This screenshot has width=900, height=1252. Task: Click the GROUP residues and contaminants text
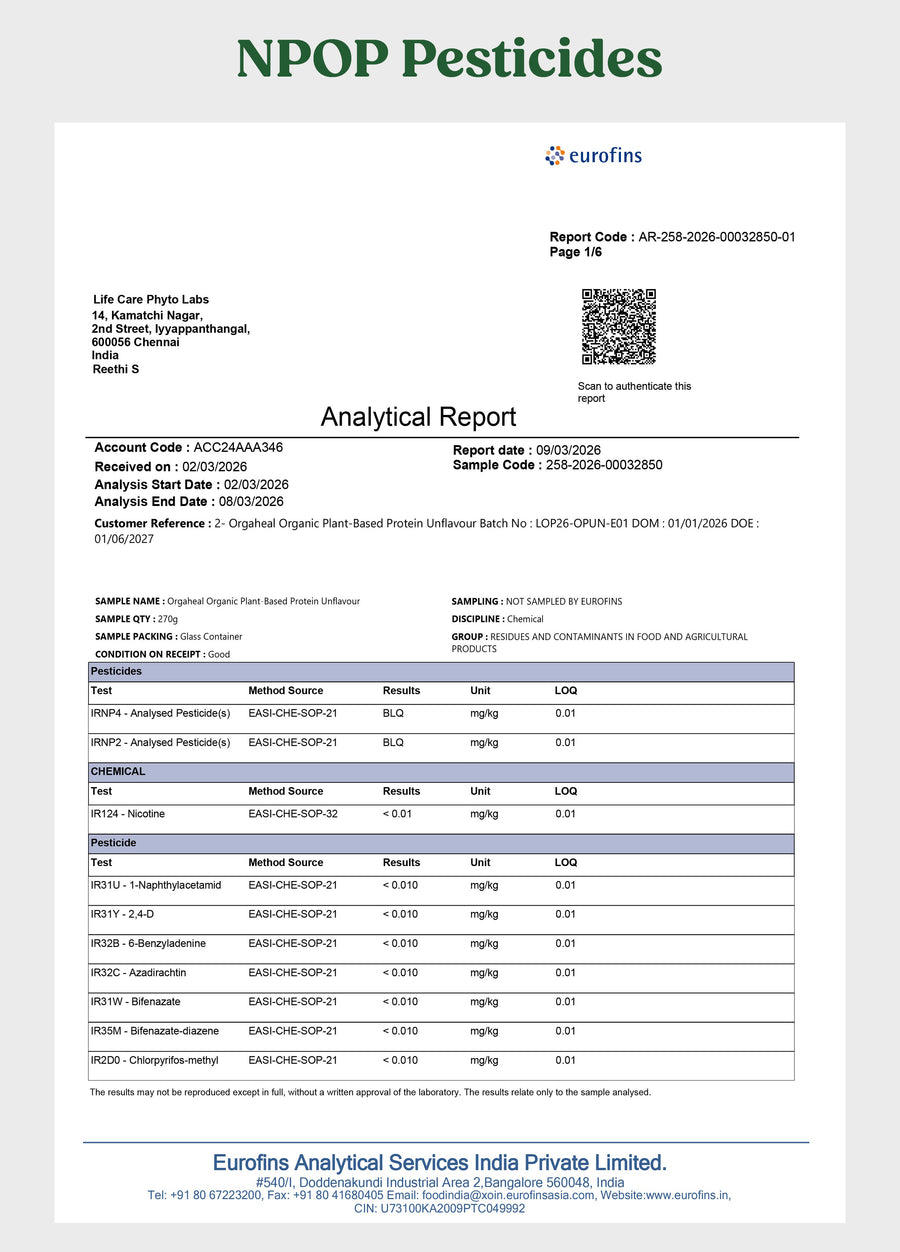599,642
